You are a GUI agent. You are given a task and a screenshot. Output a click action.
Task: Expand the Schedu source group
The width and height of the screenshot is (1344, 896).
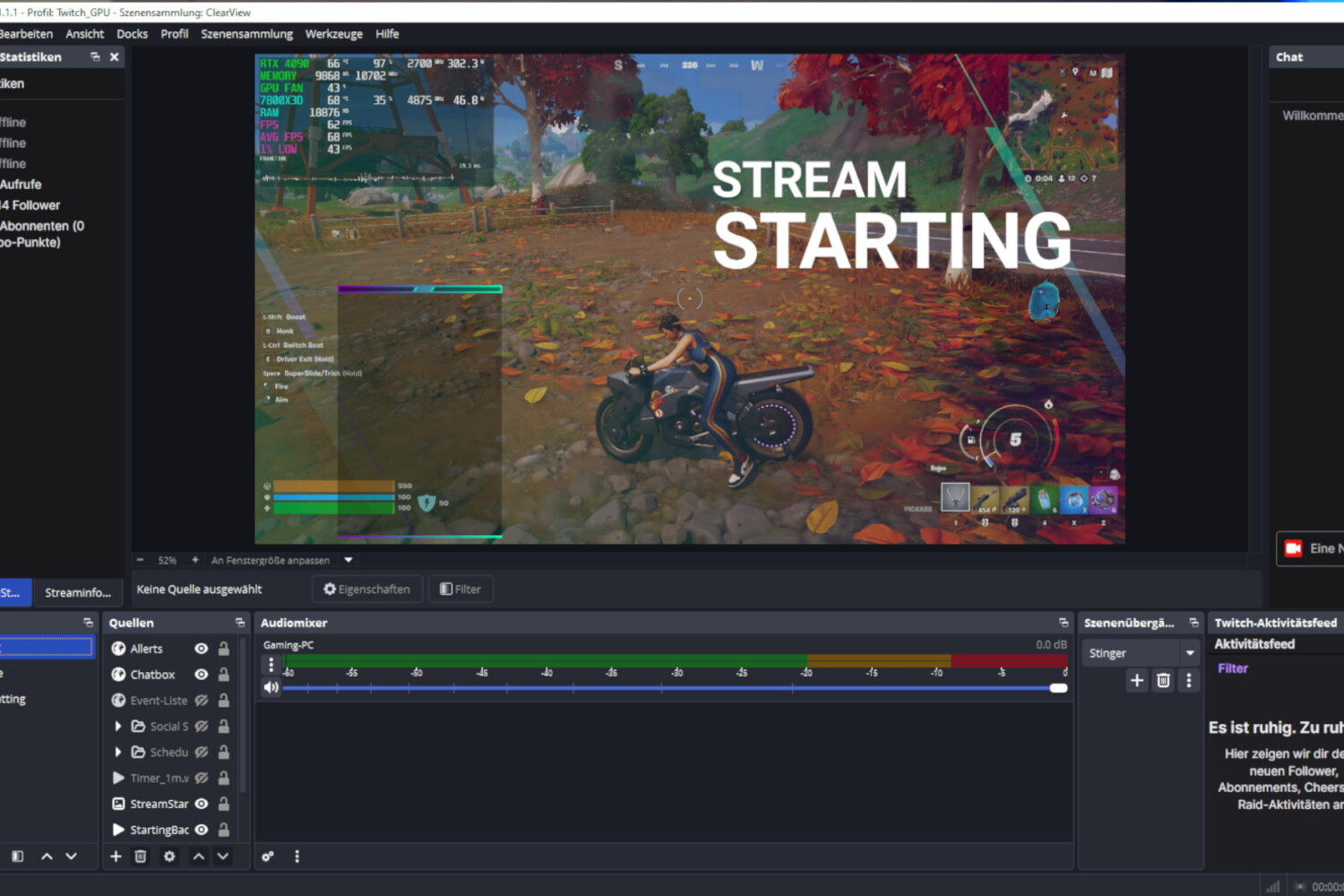118,753
